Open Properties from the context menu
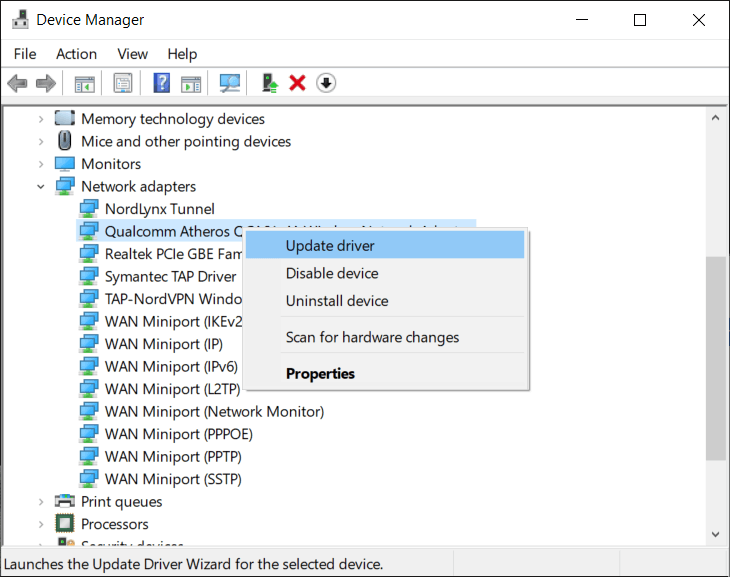730x577 pixels. tap(320, 374)
